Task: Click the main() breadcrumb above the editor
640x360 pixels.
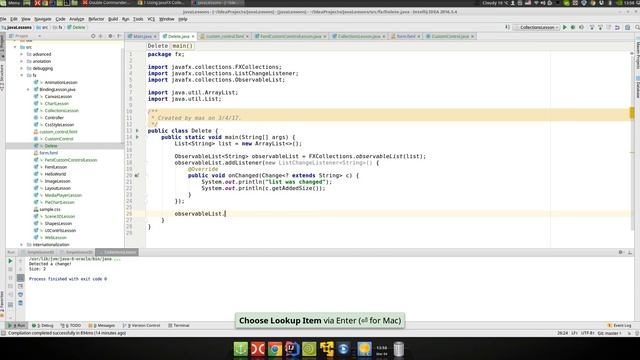Action: [x=182, y=46]
